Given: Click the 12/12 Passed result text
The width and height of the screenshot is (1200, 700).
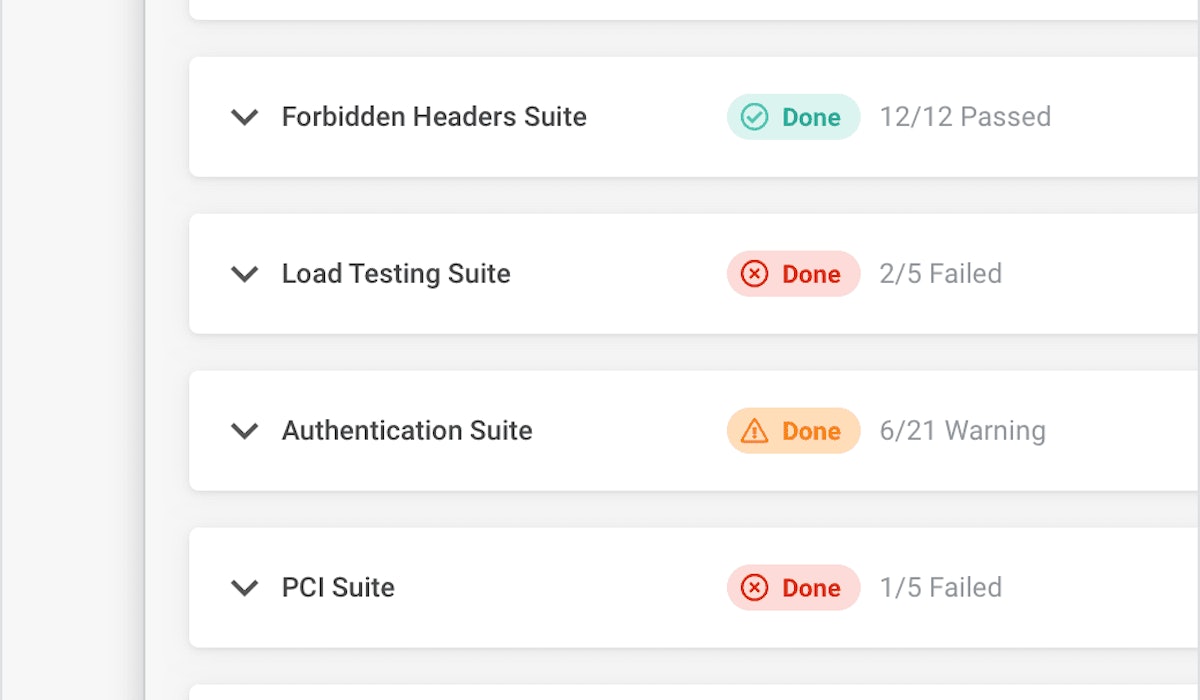Looking at the screenshot, I should pos(965,117).
